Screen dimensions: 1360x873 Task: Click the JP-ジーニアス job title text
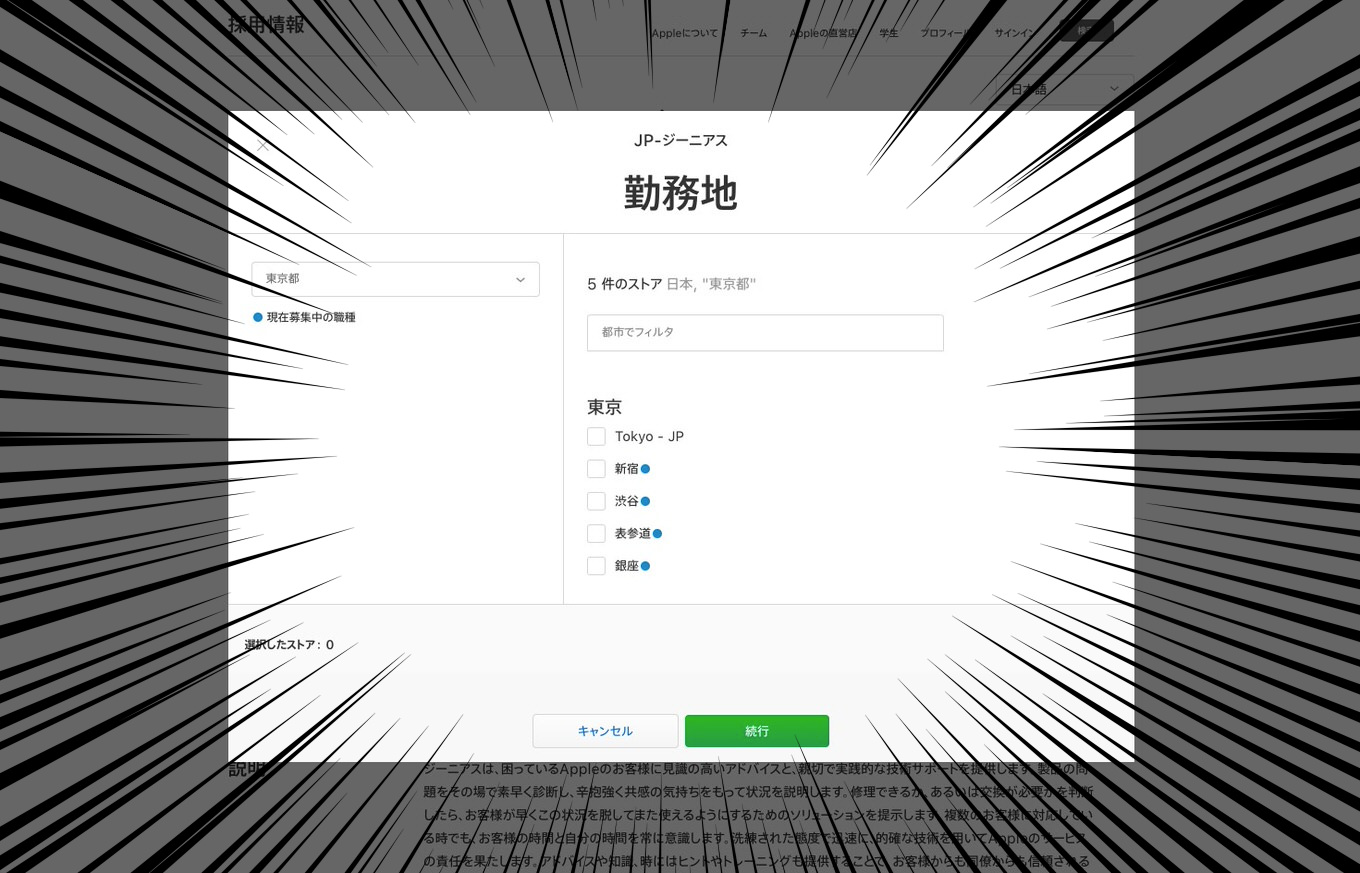pyautogui.click(x=681, y=141)
